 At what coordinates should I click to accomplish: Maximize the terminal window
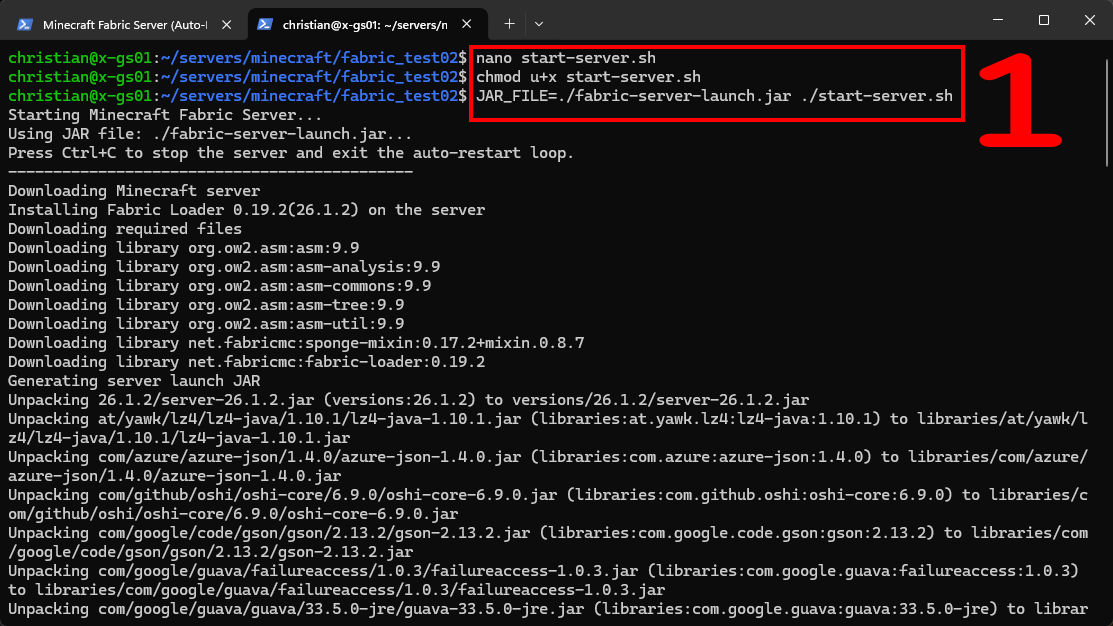[x=1043, y=20]
